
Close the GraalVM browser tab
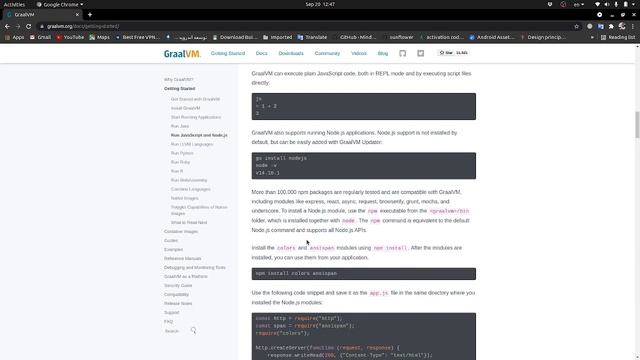(x=77, y=15)
